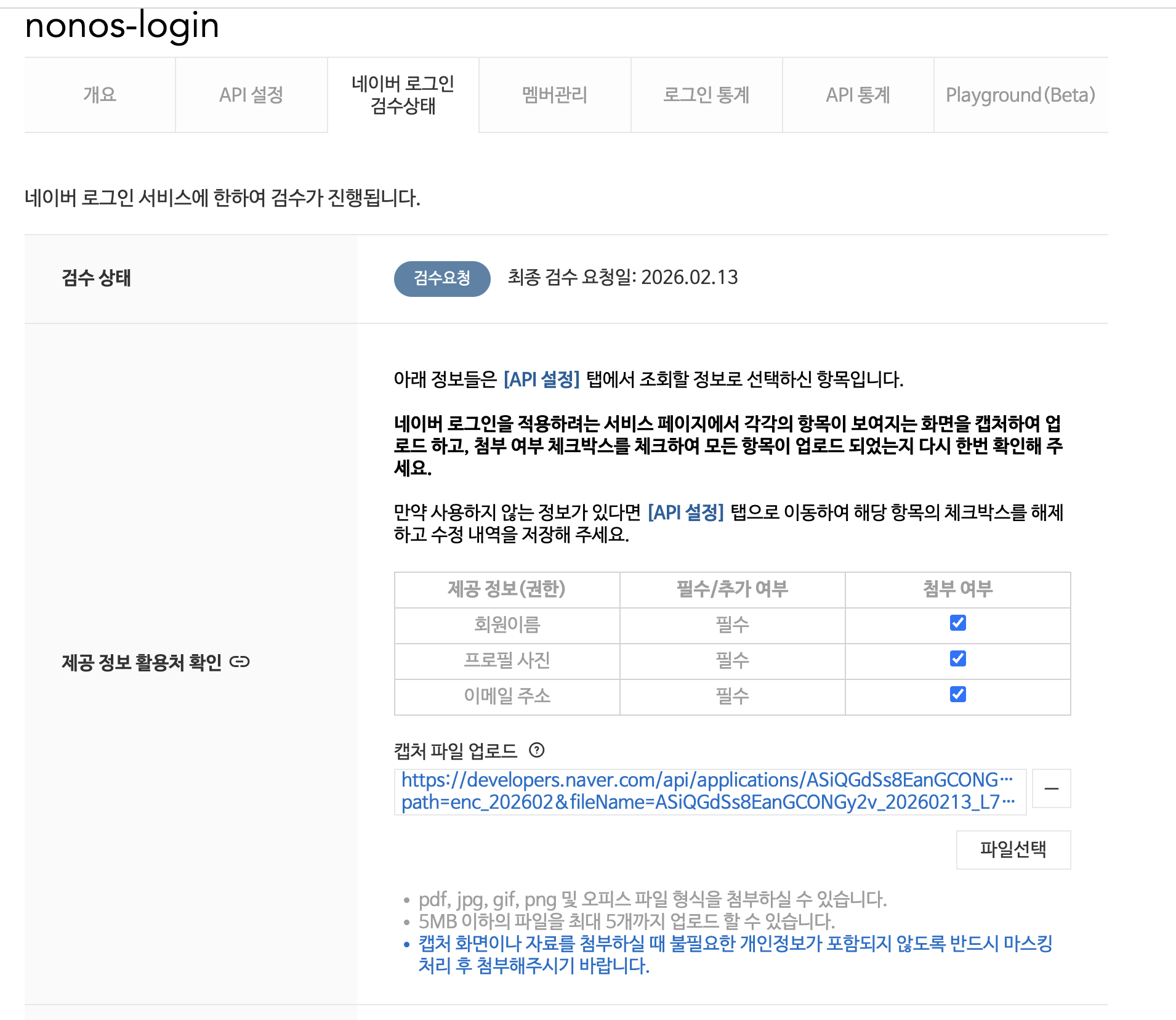Click the 필수 cell in the 프로필 사진 row

[x=733, y=661]
